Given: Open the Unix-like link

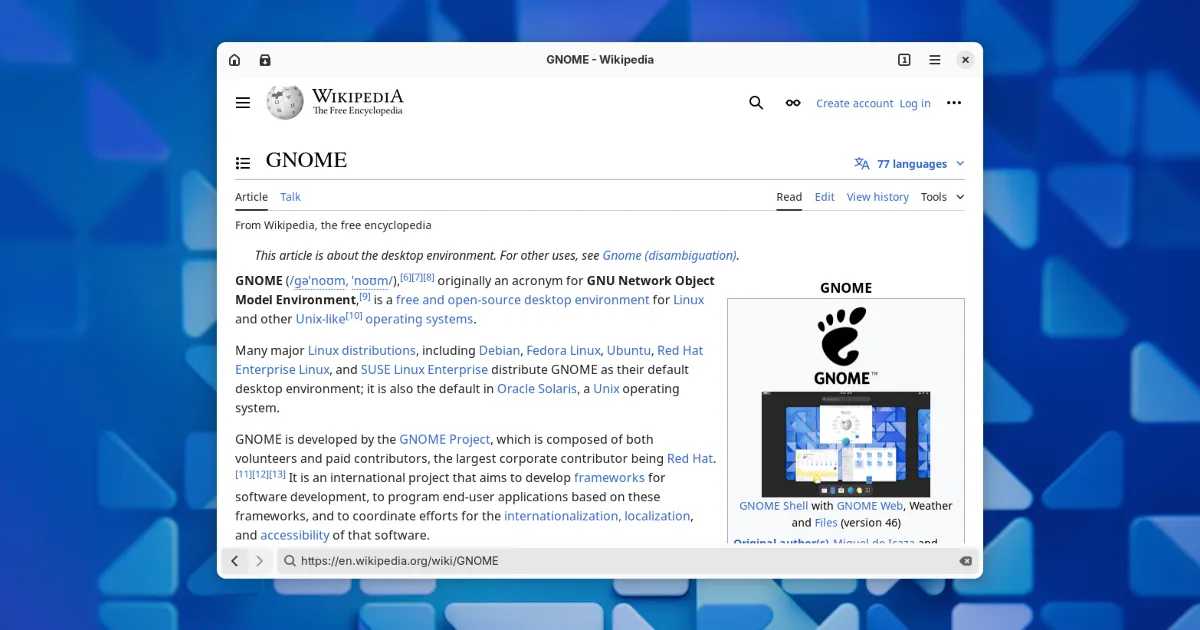Looking at the screenshot, I should tap(320, 319).
